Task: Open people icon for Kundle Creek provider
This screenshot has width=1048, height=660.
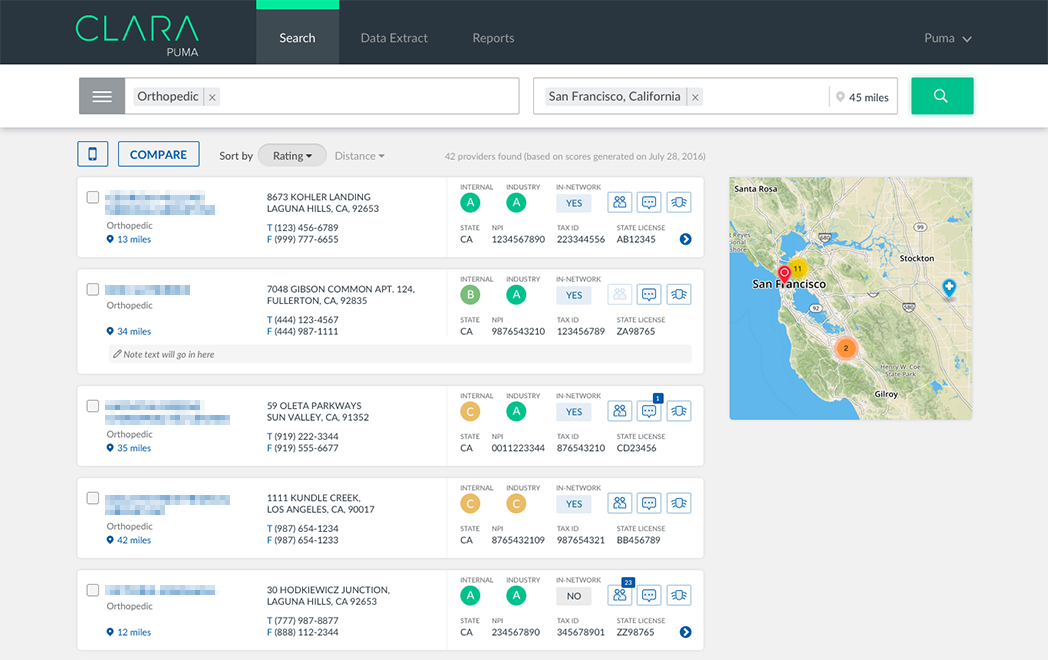Action: [620, 503]
